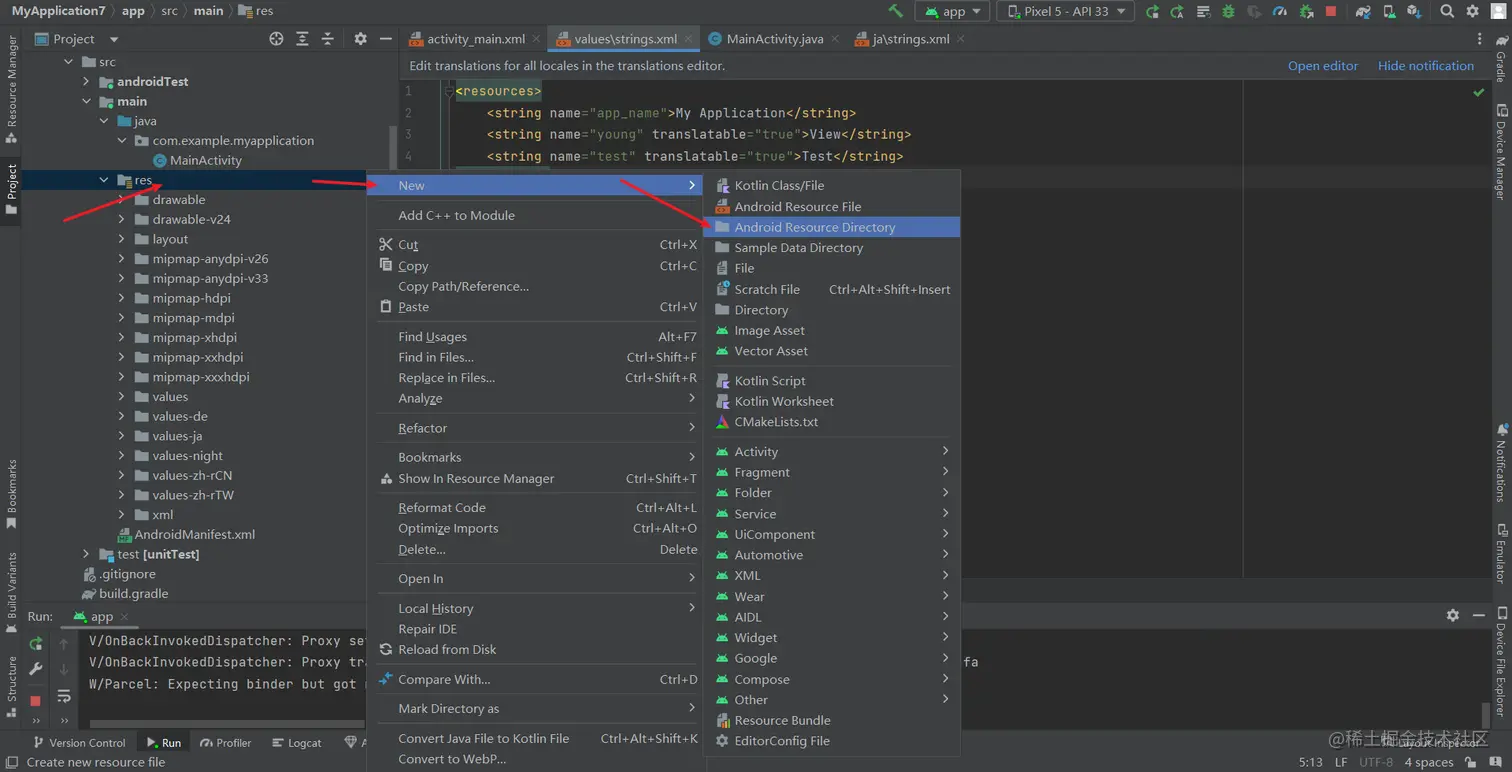Open Resource Manager tool window
Viewport: 1512px width, 772px height.
point(12,89)
